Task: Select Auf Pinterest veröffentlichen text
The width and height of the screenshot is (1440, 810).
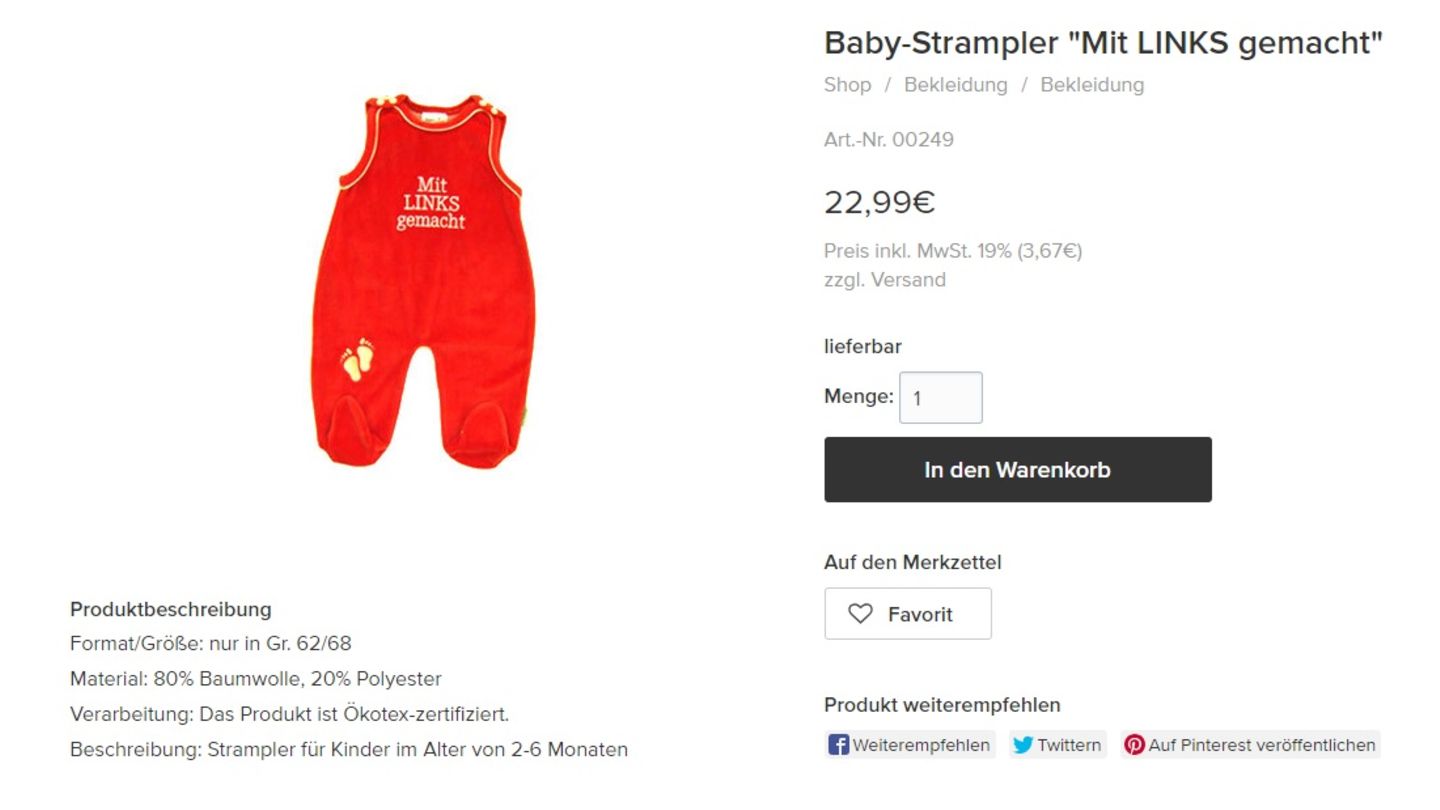Action: 1262,745
